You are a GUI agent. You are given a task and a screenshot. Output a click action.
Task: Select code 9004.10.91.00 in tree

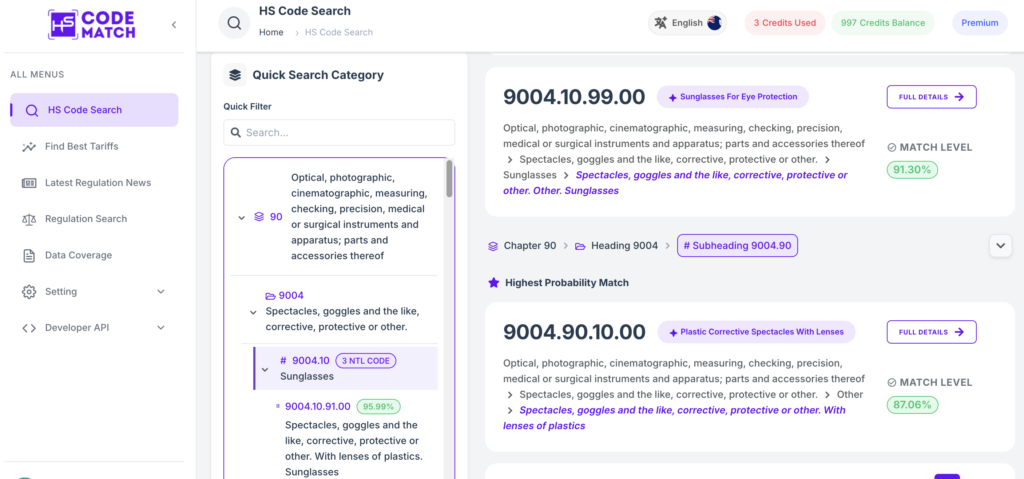coord(317,406)
